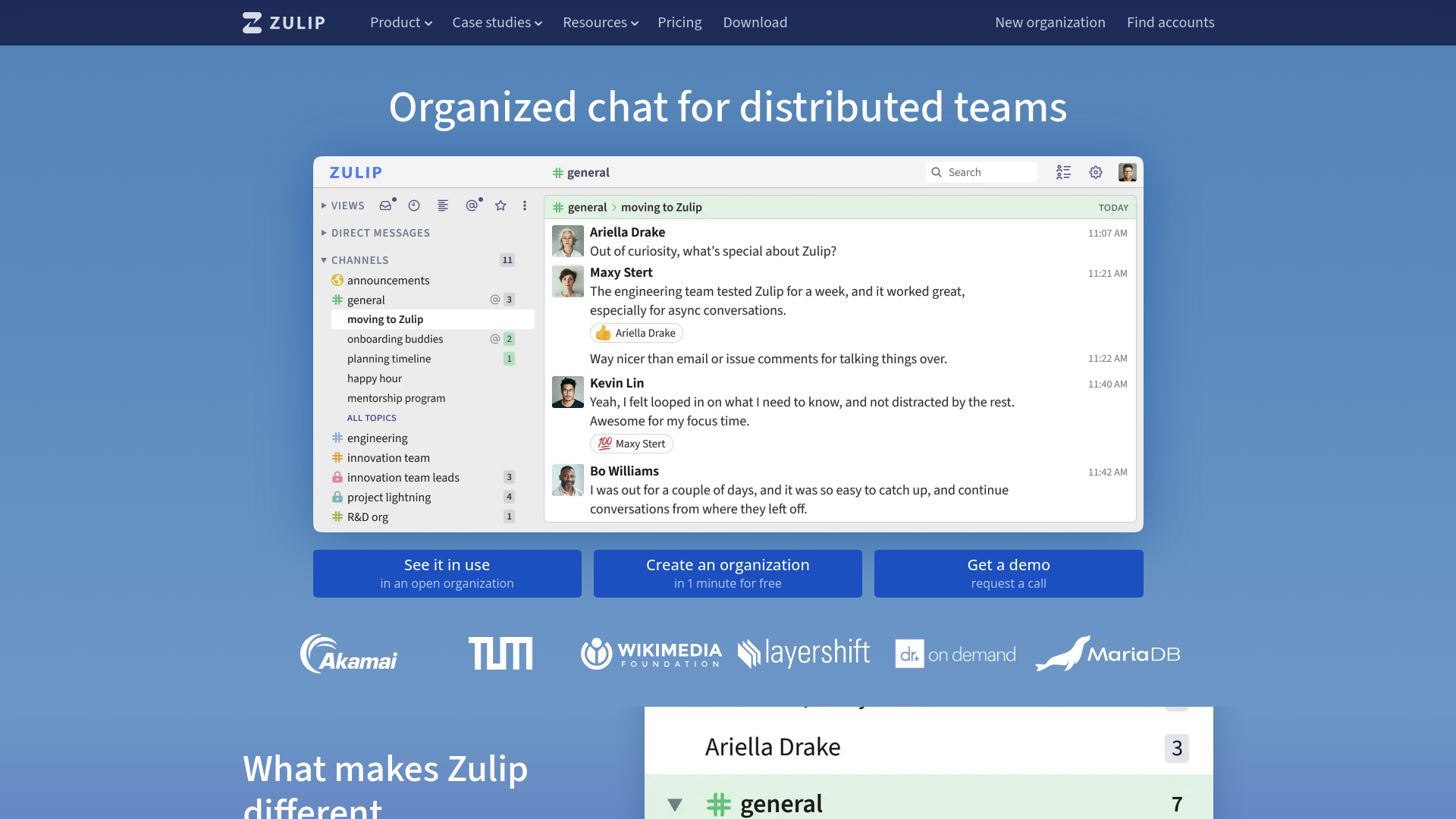Select the mentorship program topic
The height and width of the screenshot is (819, 1456).
[x=396, y=398]
